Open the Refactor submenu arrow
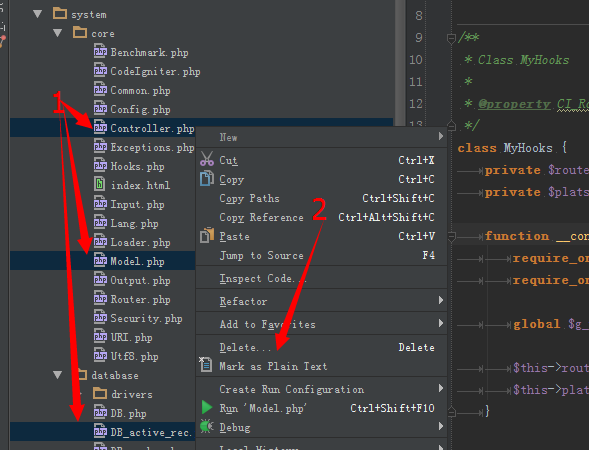Screen dimensions: 589x450 point(441,300)
